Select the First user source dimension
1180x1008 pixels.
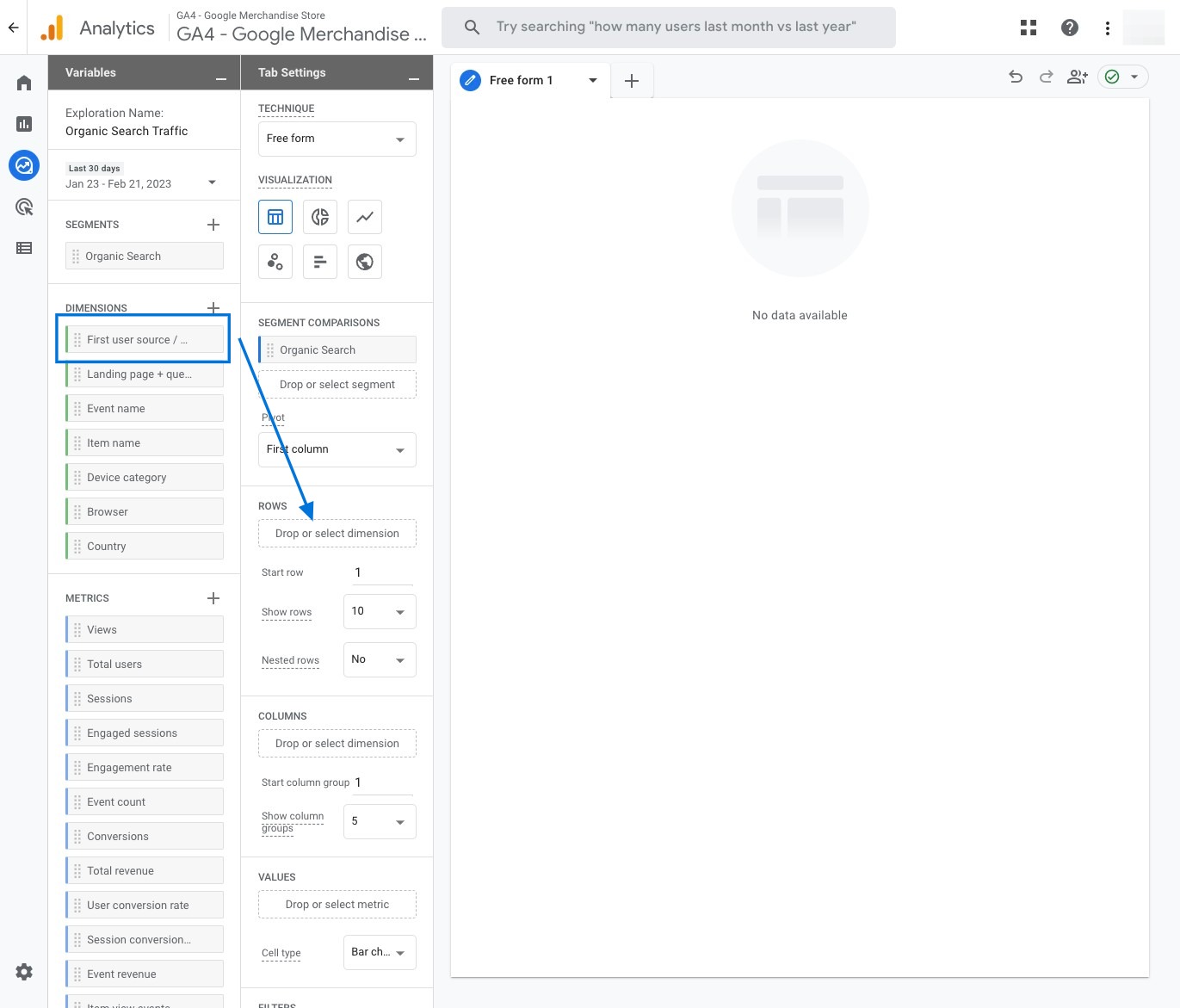pyautogui.click(x=145, y=340)
